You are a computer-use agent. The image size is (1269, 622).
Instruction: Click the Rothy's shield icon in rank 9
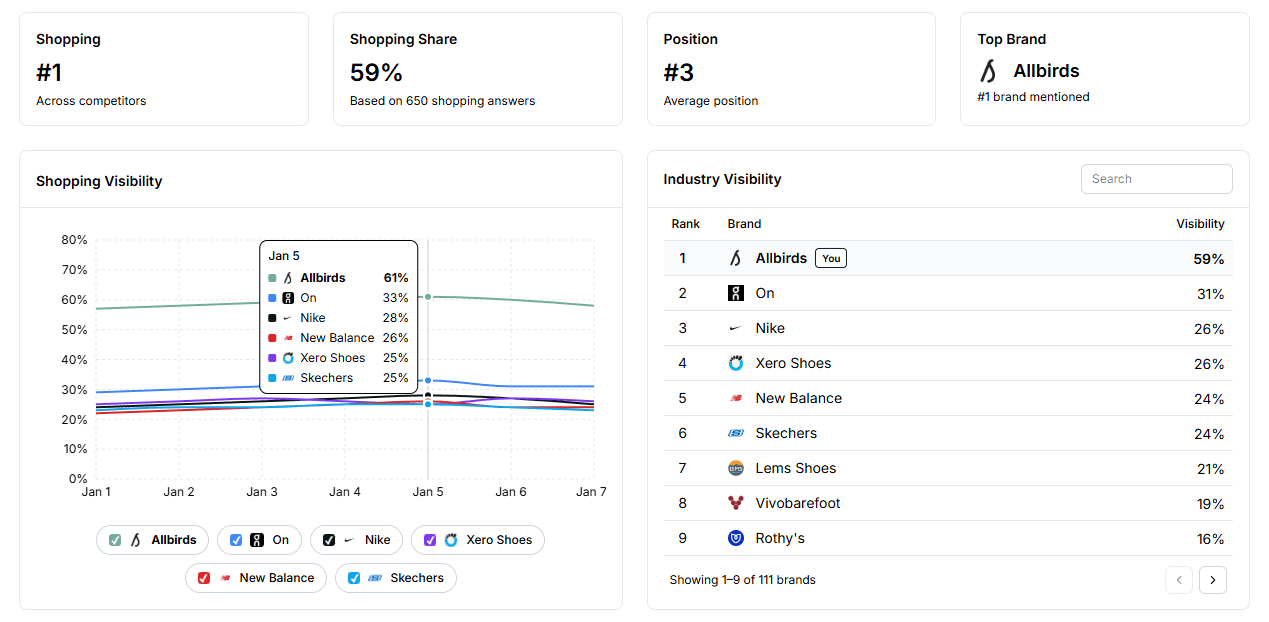(x=735, y=538)
